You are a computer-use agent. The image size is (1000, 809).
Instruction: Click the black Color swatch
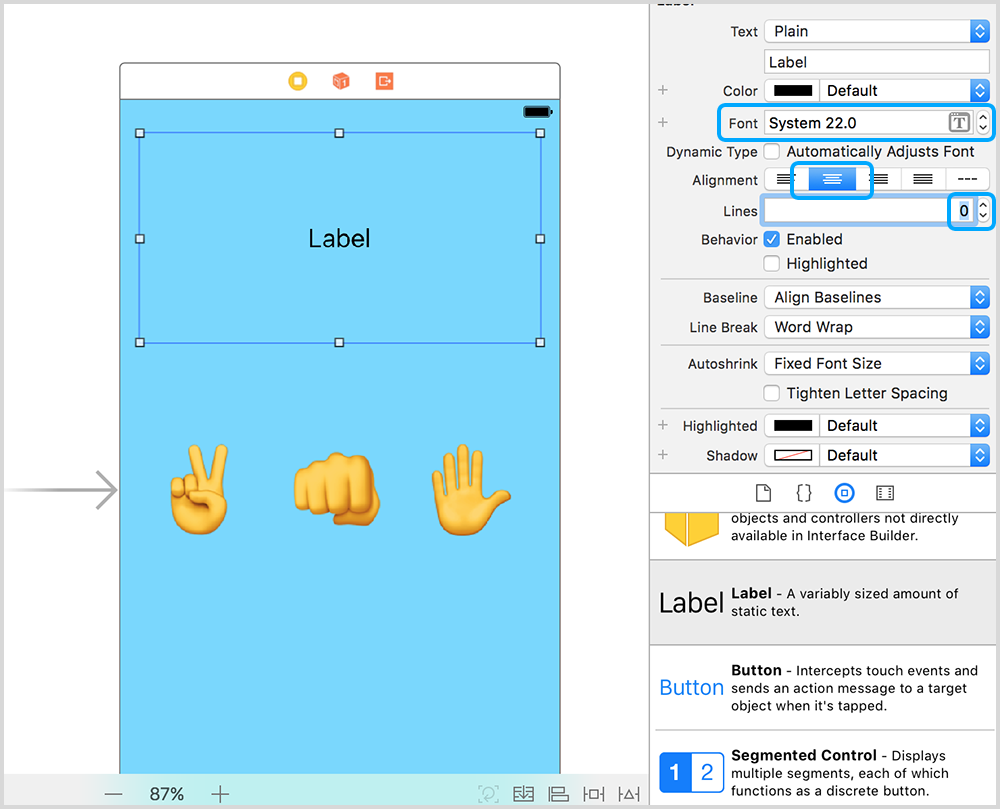[x=793, y=91]
